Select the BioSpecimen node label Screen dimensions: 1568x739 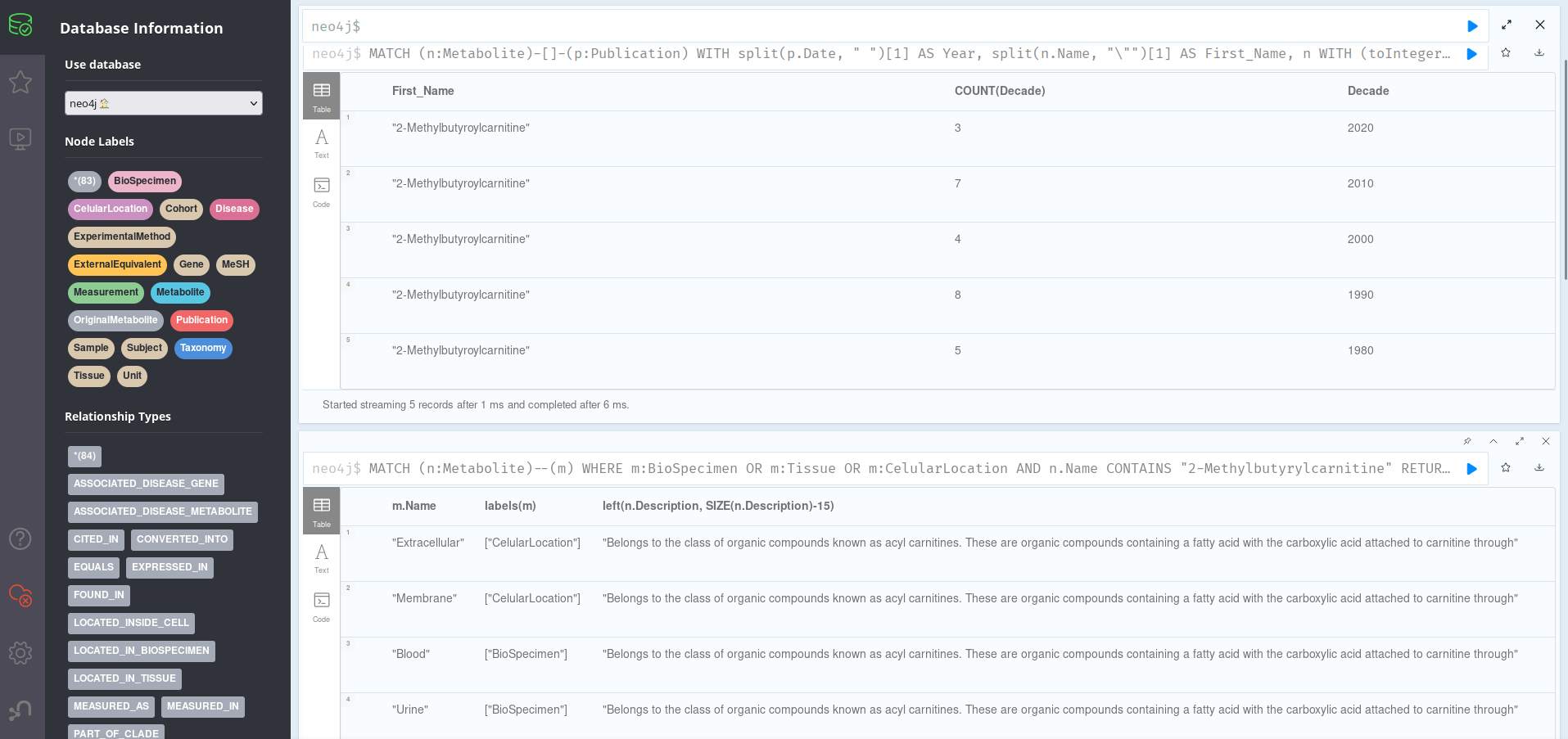coord(145,182)
